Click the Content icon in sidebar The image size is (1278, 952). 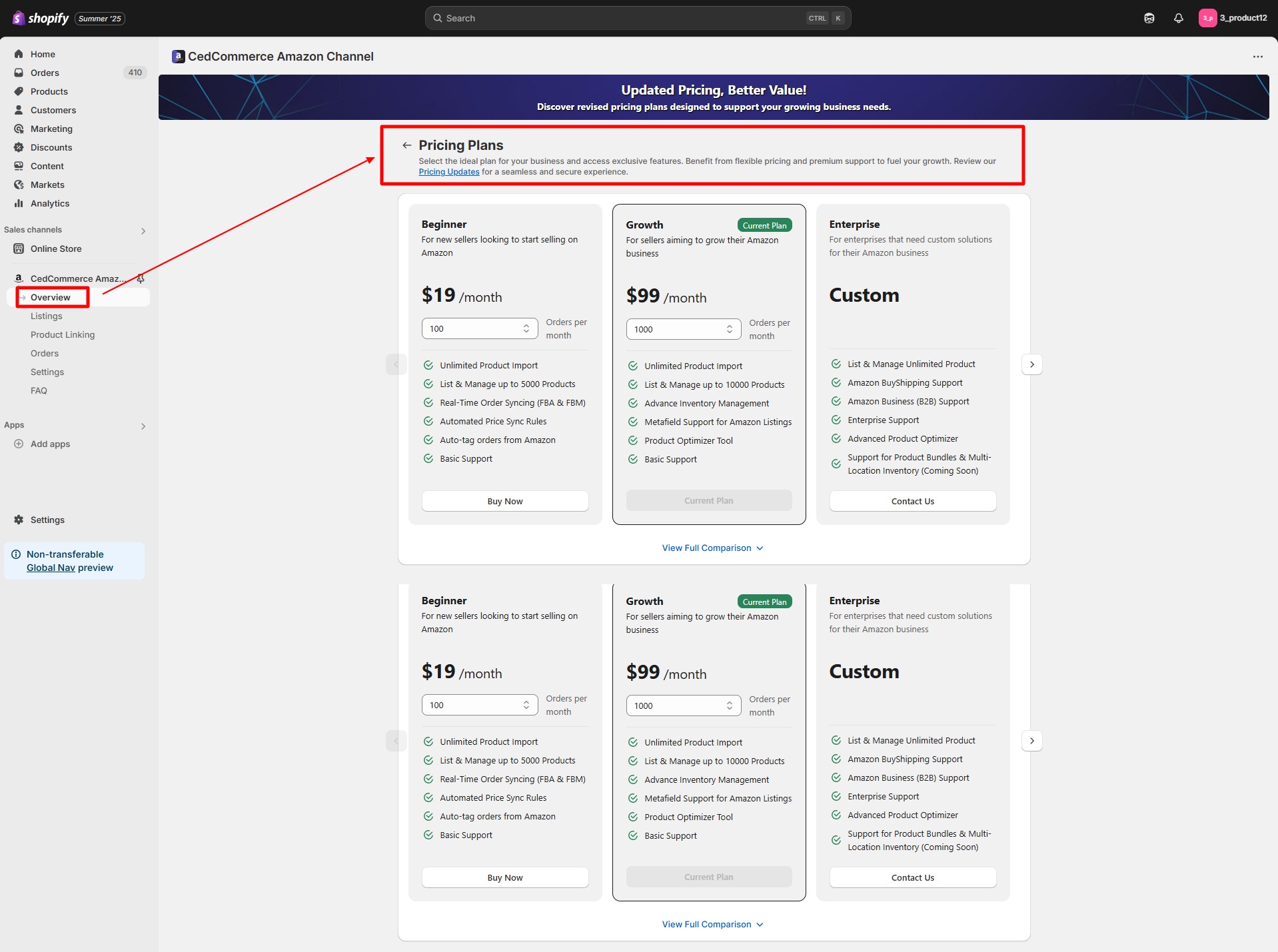(19, 166)
